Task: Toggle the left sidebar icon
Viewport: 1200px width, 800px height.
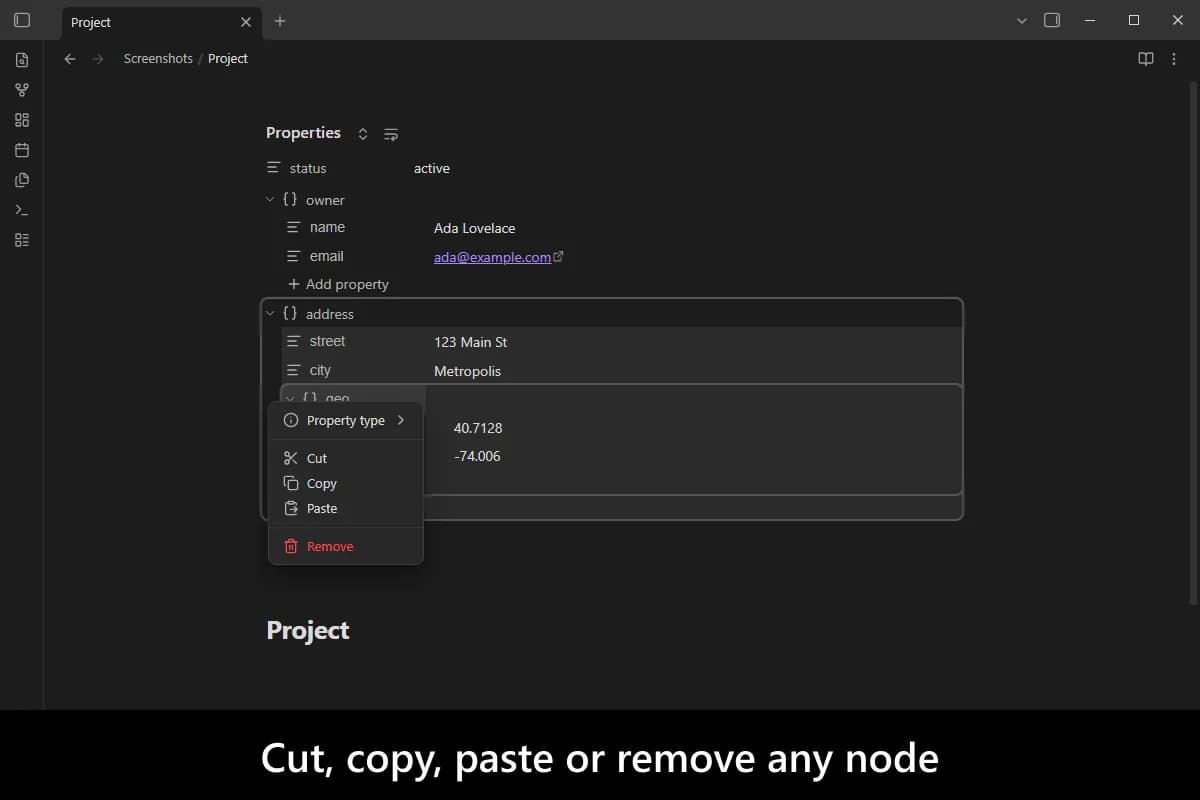Action: (21, 20)
